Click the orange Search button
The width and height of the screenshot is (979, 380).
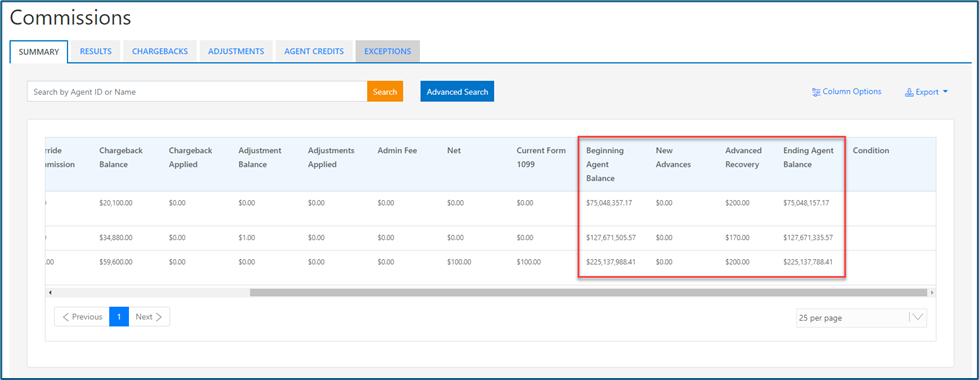point(385,92)
